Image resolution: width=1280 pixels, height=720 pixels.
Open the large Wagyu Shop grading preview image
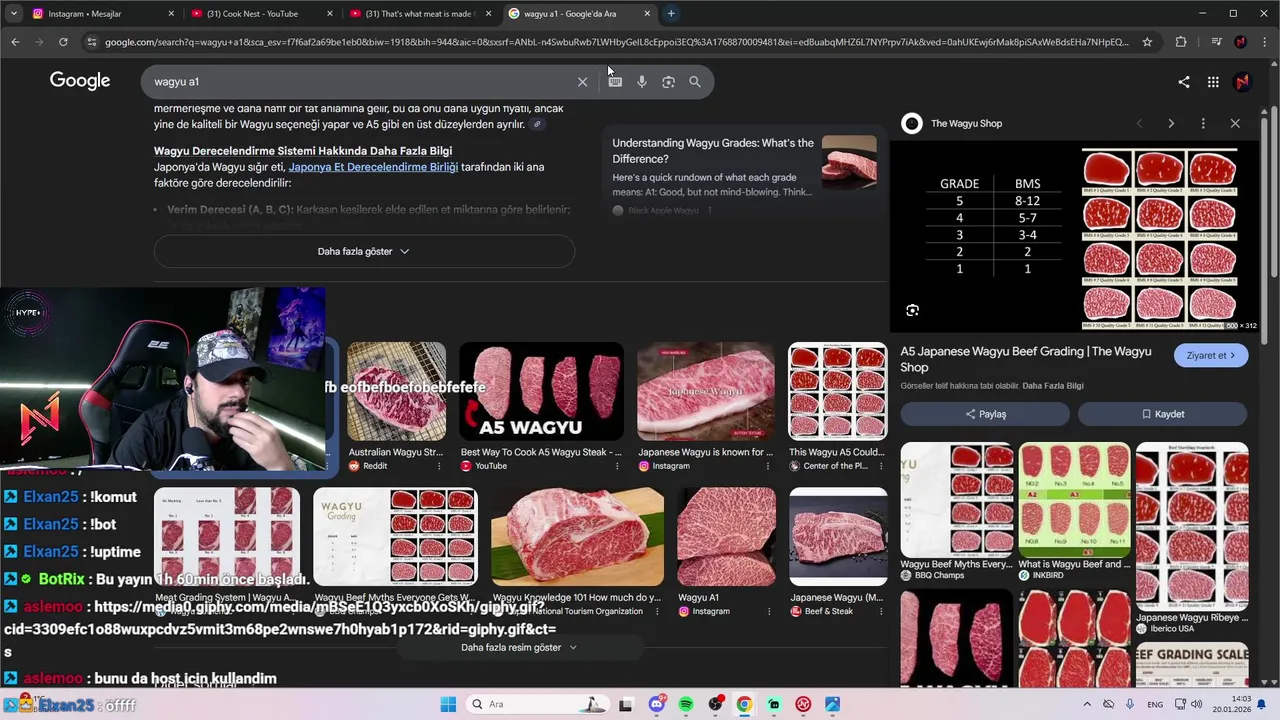coord(1075,236)
